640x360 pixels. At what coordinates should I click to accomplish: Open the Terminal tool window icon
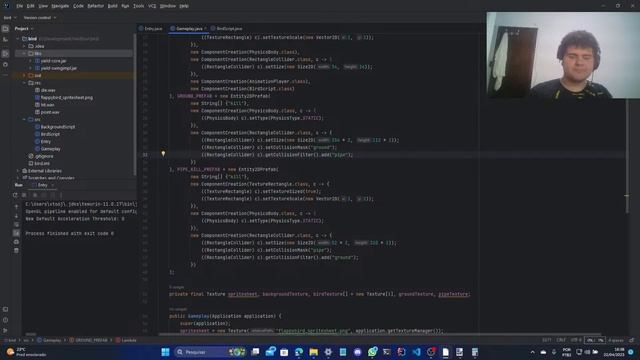[x=5, y=309]
